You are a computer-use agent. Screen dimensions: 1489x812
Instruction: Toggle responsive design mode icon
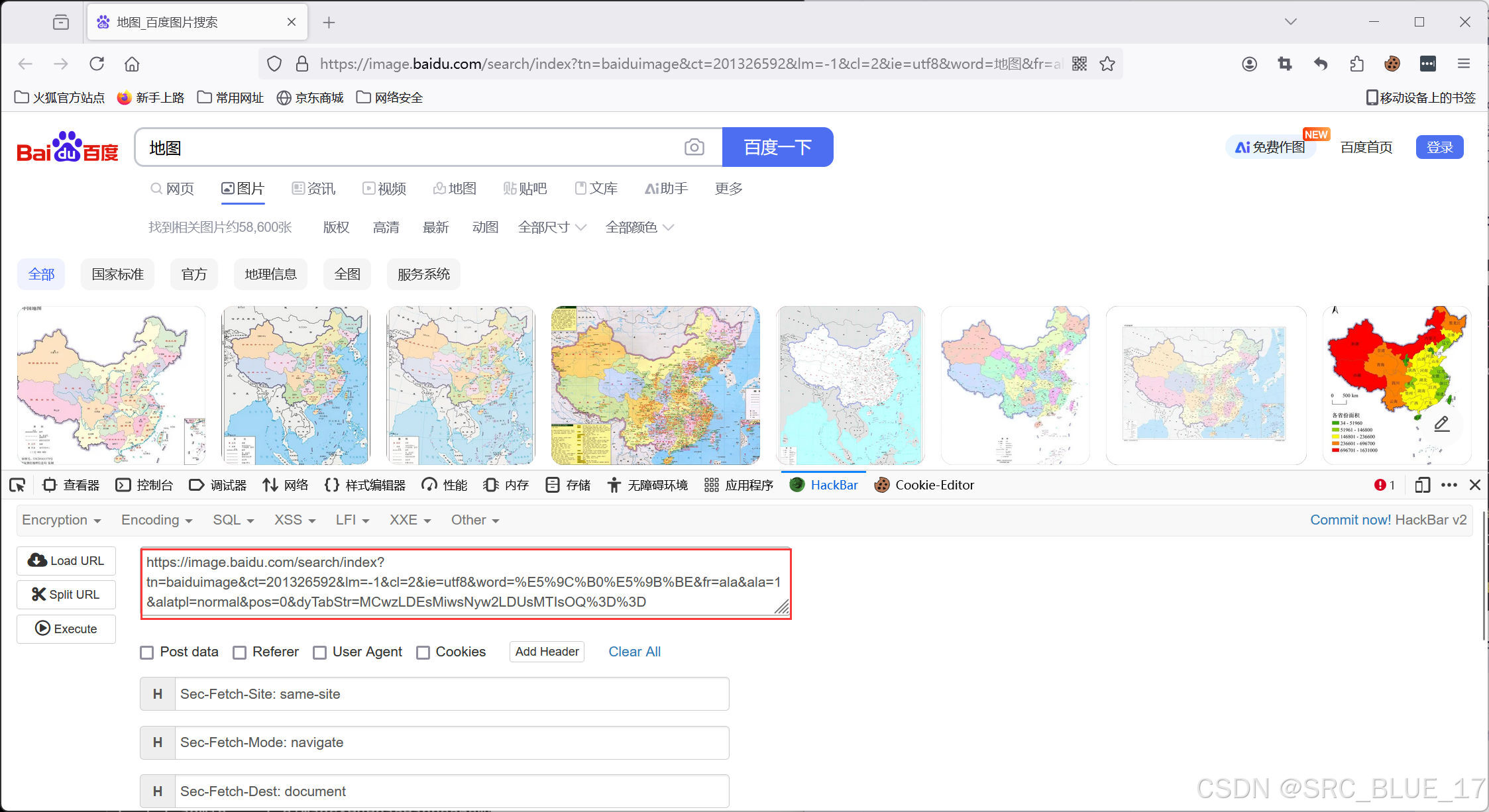[1422, 485]
